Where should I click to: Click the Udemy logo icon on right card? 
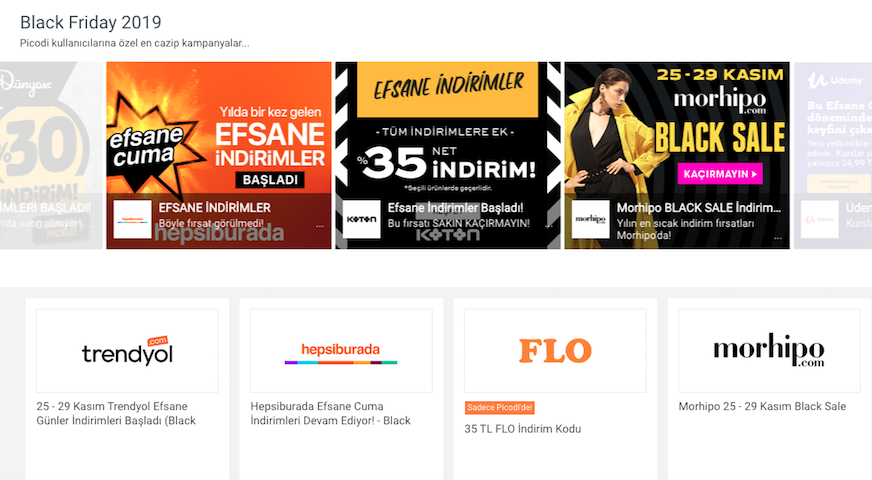[820, 220]
